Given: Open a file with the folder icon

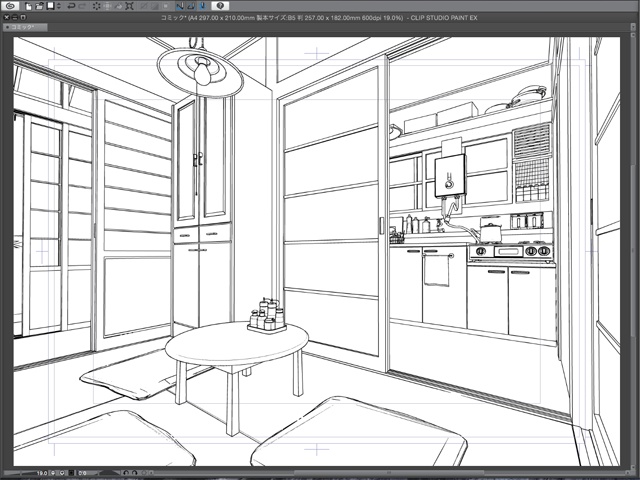Looking at the screenshot, I should click(x=39, y=6).
